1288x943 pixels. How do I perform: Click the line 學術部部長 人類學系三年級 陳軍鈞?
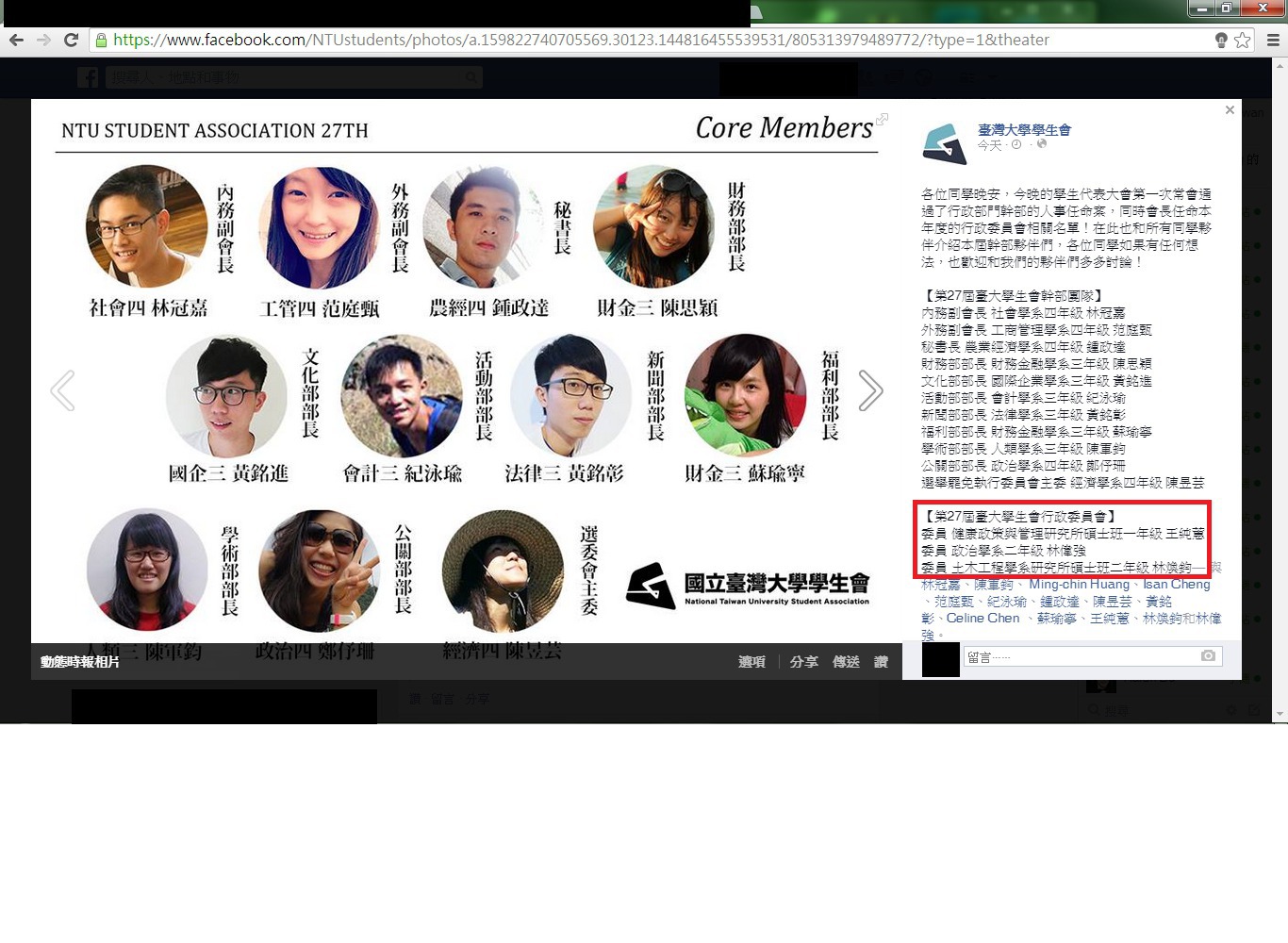tap(1023, 449)
